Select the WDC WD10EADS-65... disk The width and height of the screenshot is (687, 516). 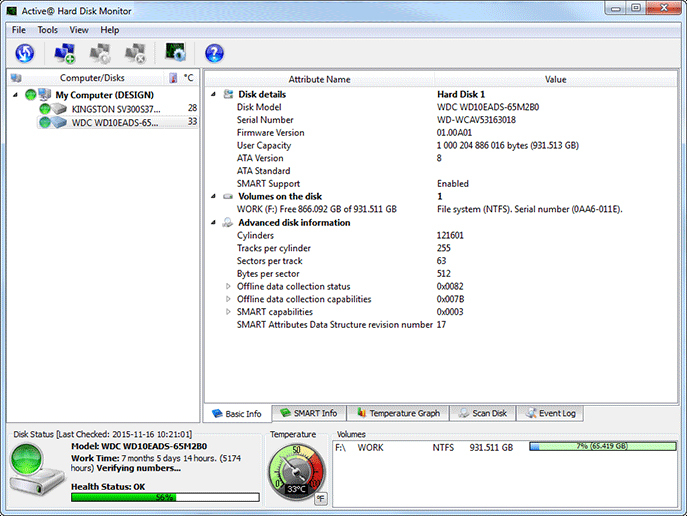coord(115,123)
